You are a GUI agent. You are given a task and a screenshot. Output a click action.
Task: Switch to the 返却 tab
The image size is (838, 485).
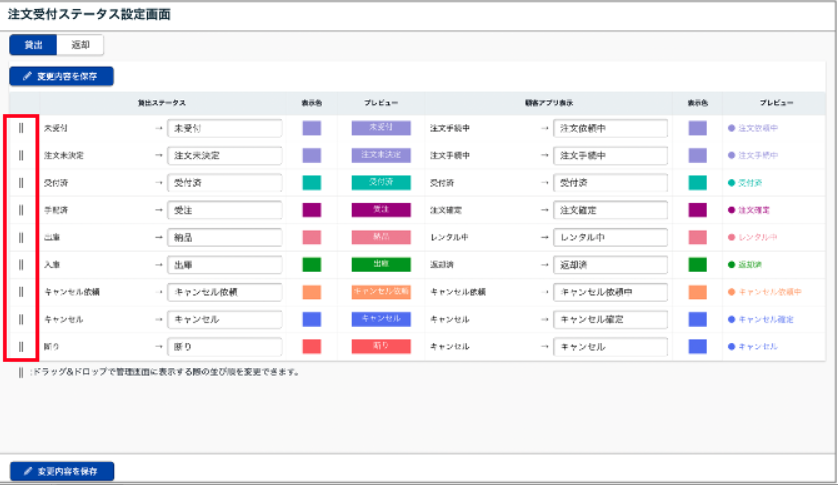click(80, 45)
